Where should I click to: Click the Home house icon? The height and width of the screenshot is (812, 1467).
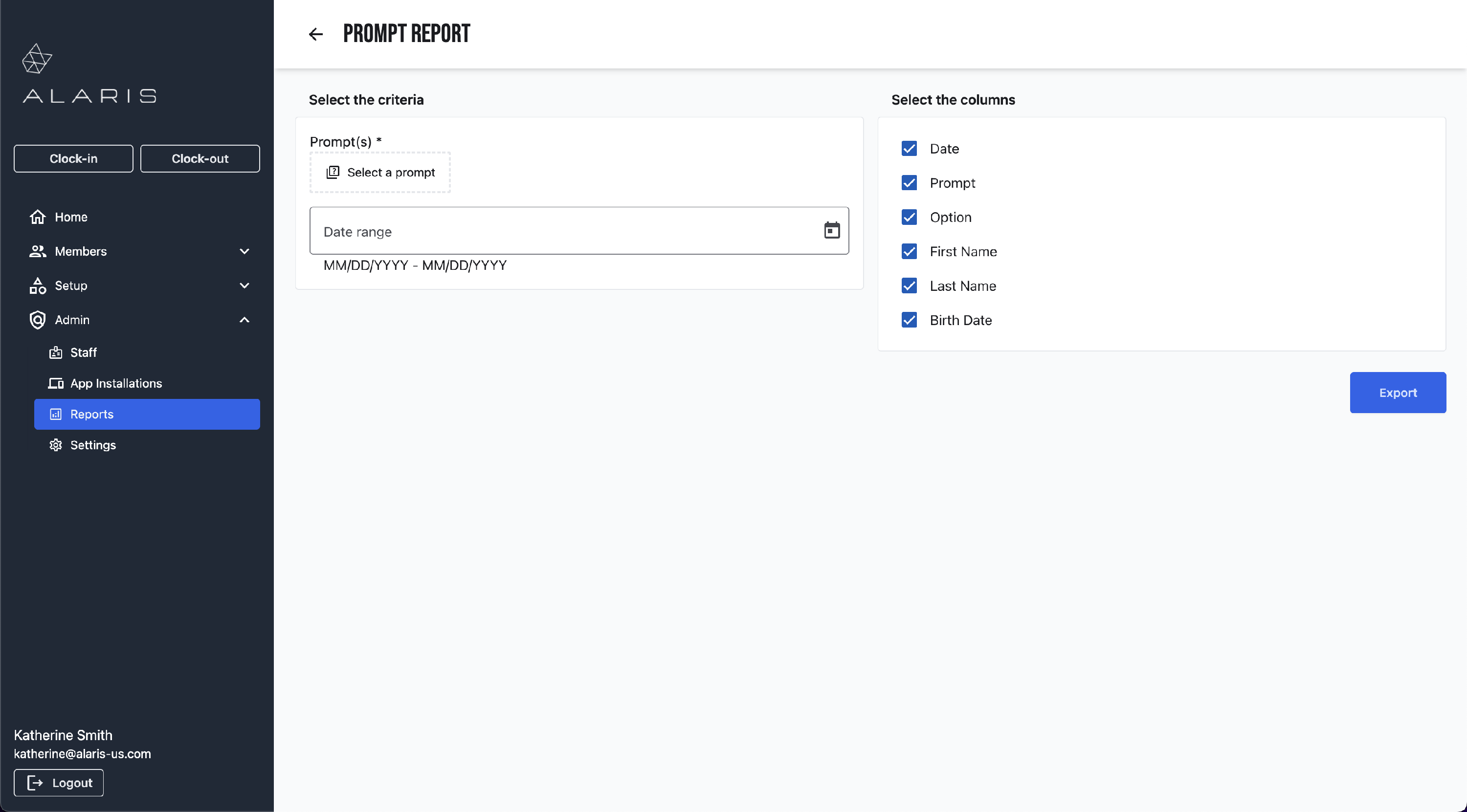[38, 217]
